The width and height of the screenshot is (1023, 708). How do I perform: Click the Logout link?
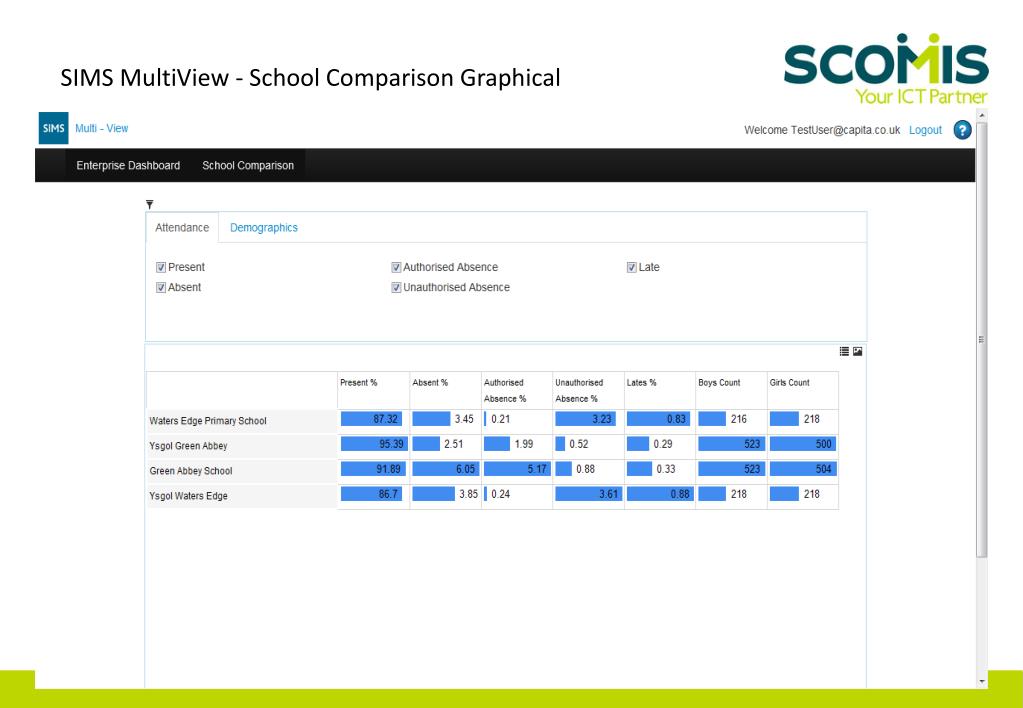[925, 130]
